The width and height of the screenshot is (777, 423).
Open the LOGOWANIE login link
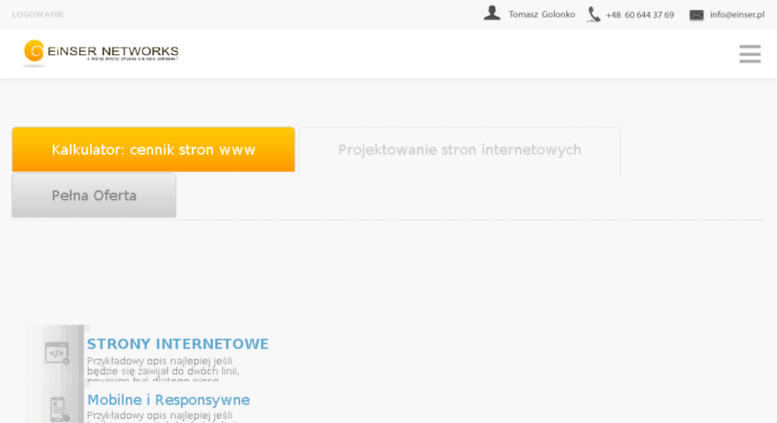pyautogui.click(x=38, y=14)
